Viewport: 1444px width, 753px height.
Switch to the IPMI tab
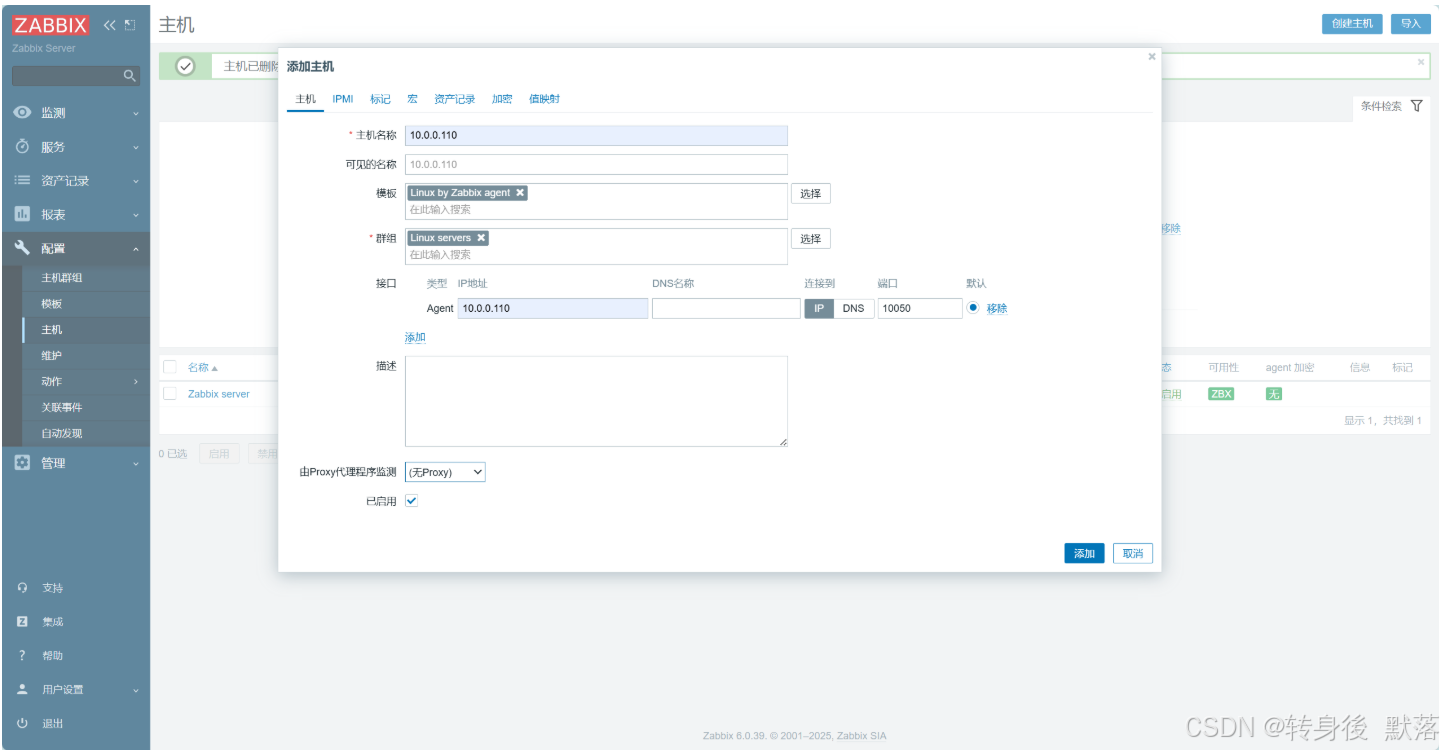tap(343, 99)
